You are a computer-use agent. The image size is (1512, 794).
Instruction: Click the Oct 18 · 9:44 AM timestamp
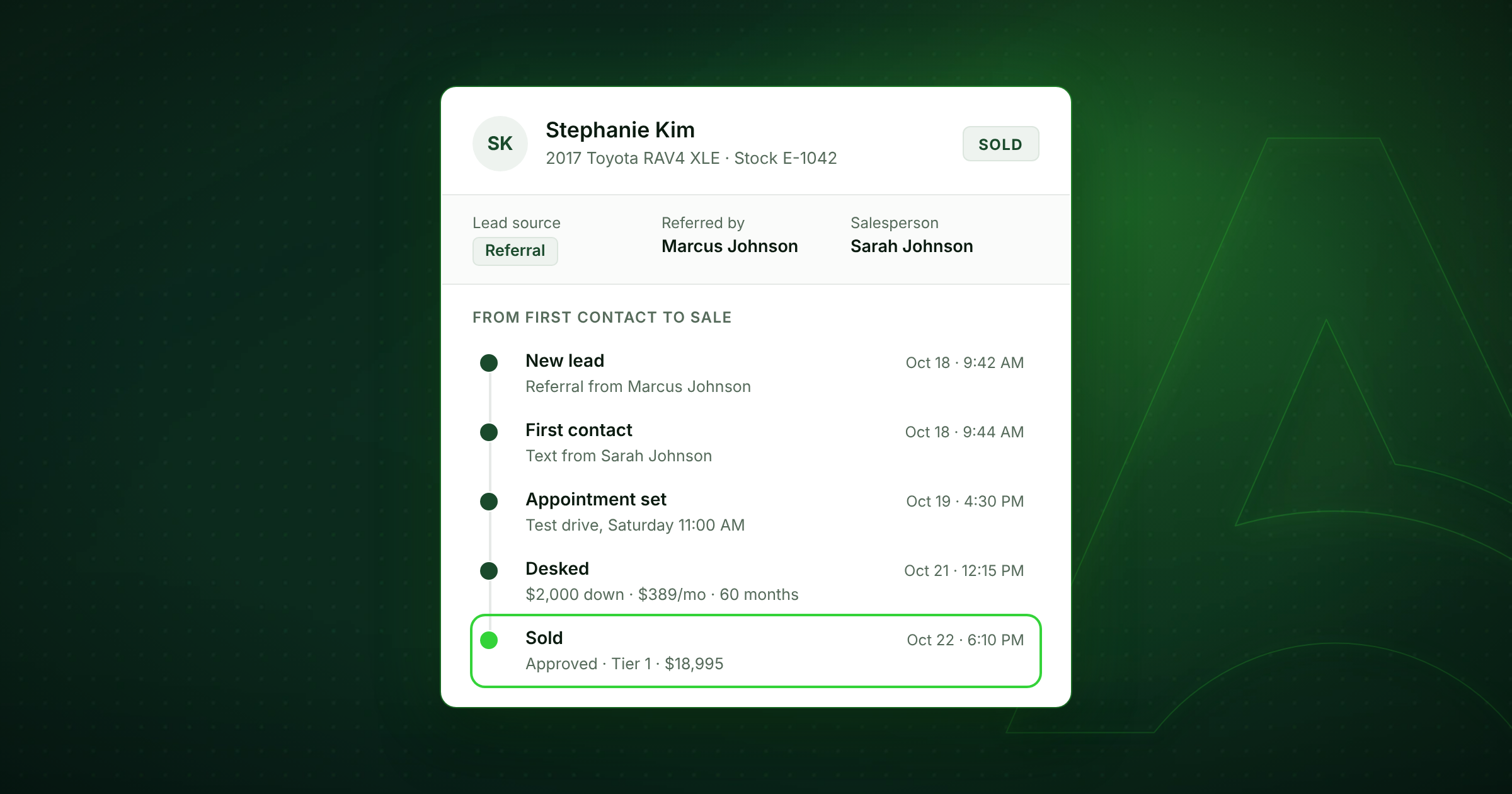[x=965, y=432]
